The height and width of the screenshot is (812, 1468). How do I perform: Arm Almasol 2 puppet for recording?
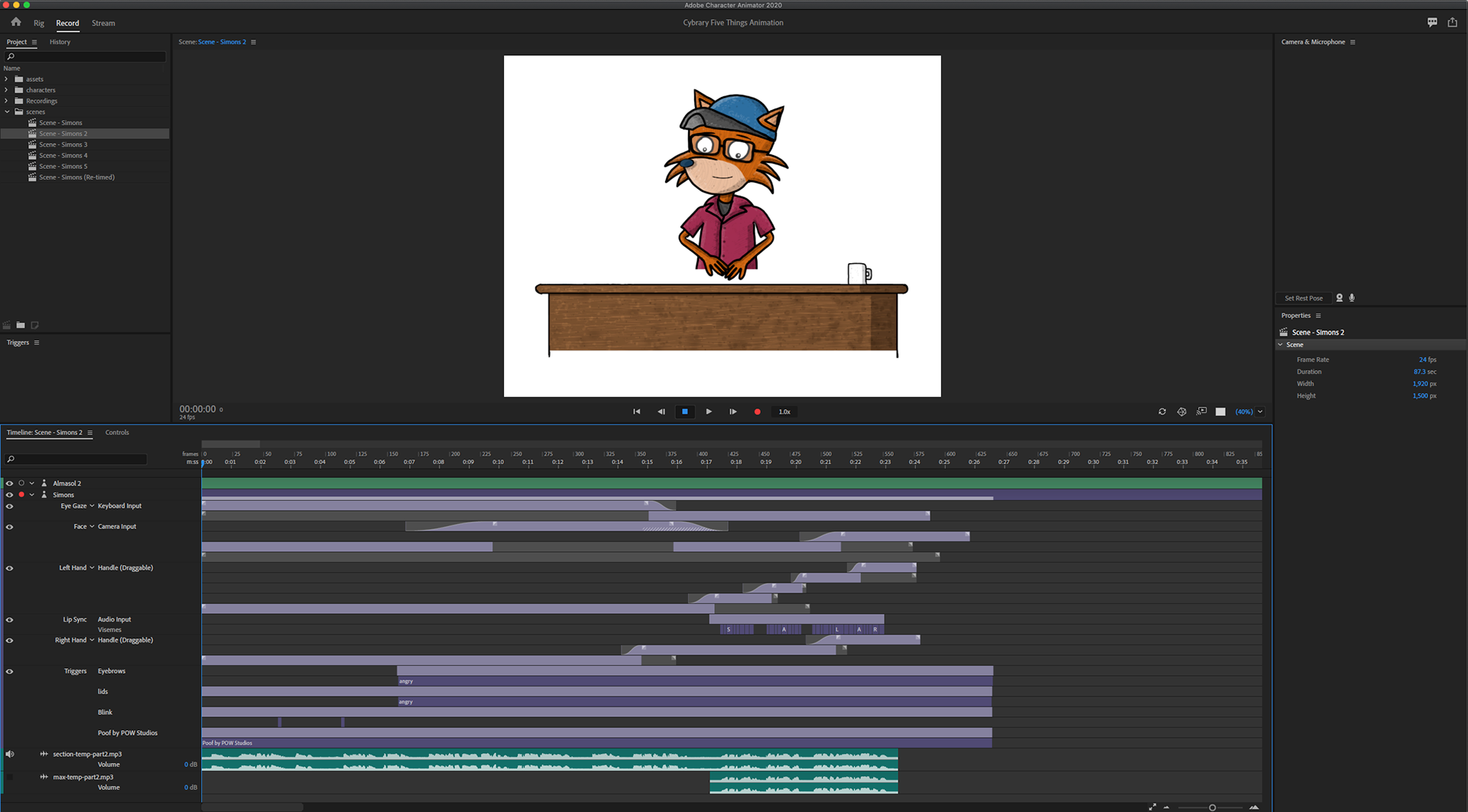[21, 483]
